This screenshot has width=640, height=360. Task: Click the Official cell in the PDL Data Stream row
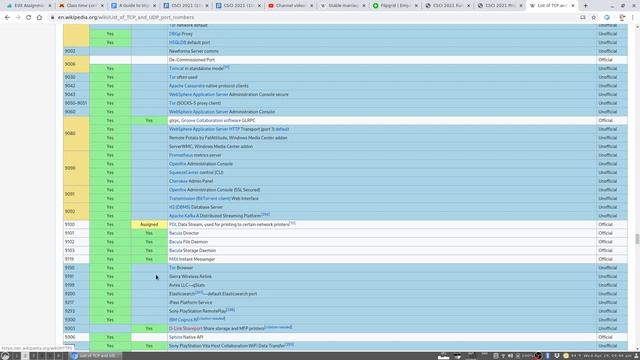611,224
